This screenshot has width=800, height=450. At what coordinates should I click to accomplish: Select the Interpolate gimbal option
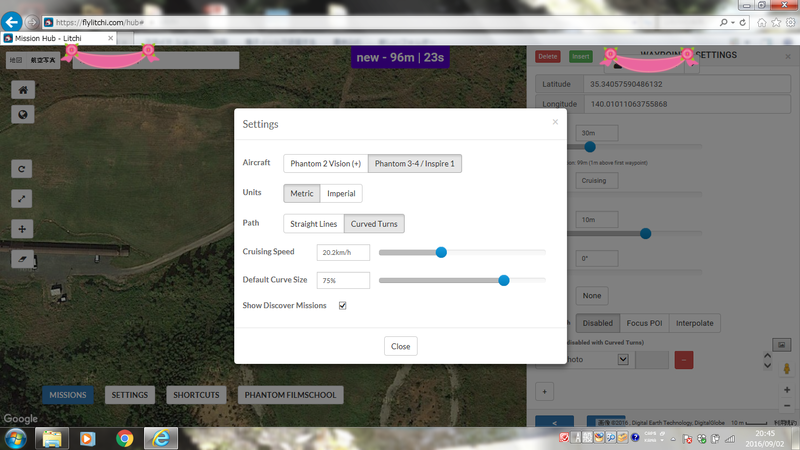click(694, 323)
